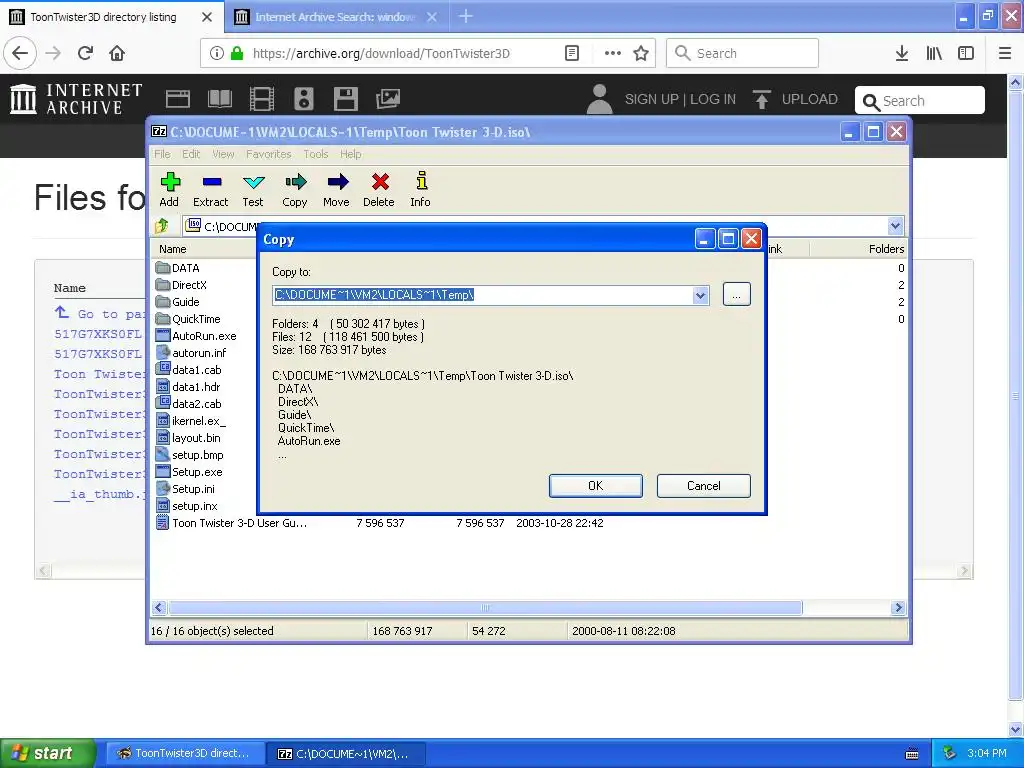Reload the page in Firefox
Image resolution: width=1024 pixels, height=768 pixels.
[x=85, y=53]
